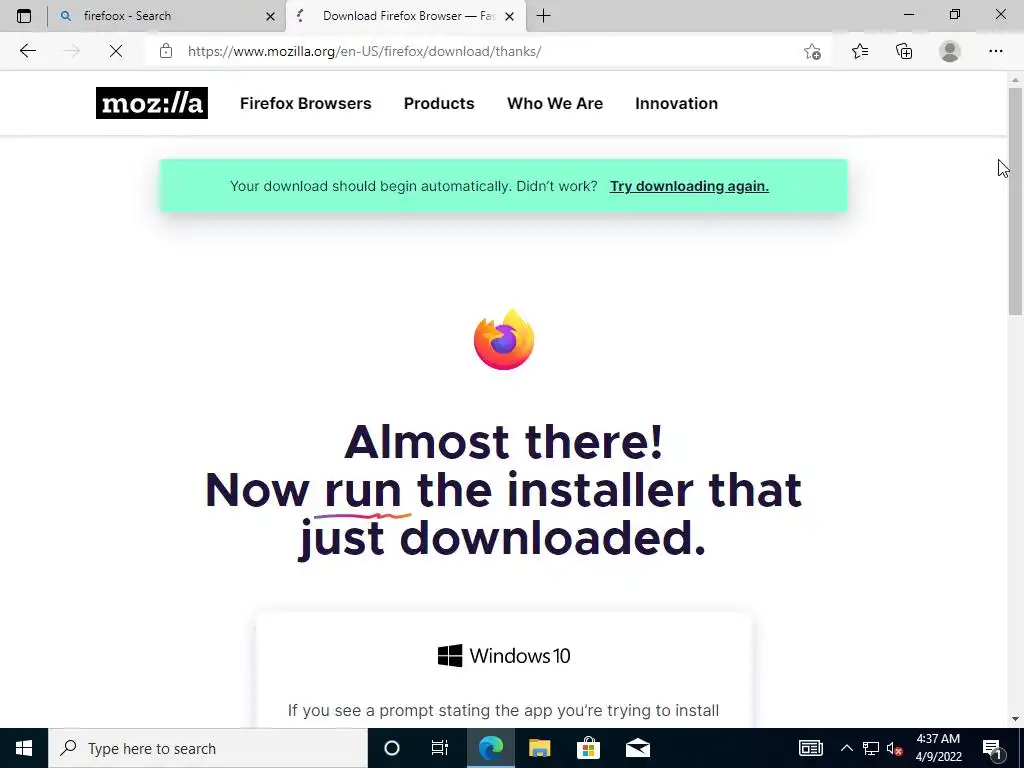Open the Who We Are menu
Viewport: 1024px width, 768px height.
pyautogui.click(x=555, y=103)
